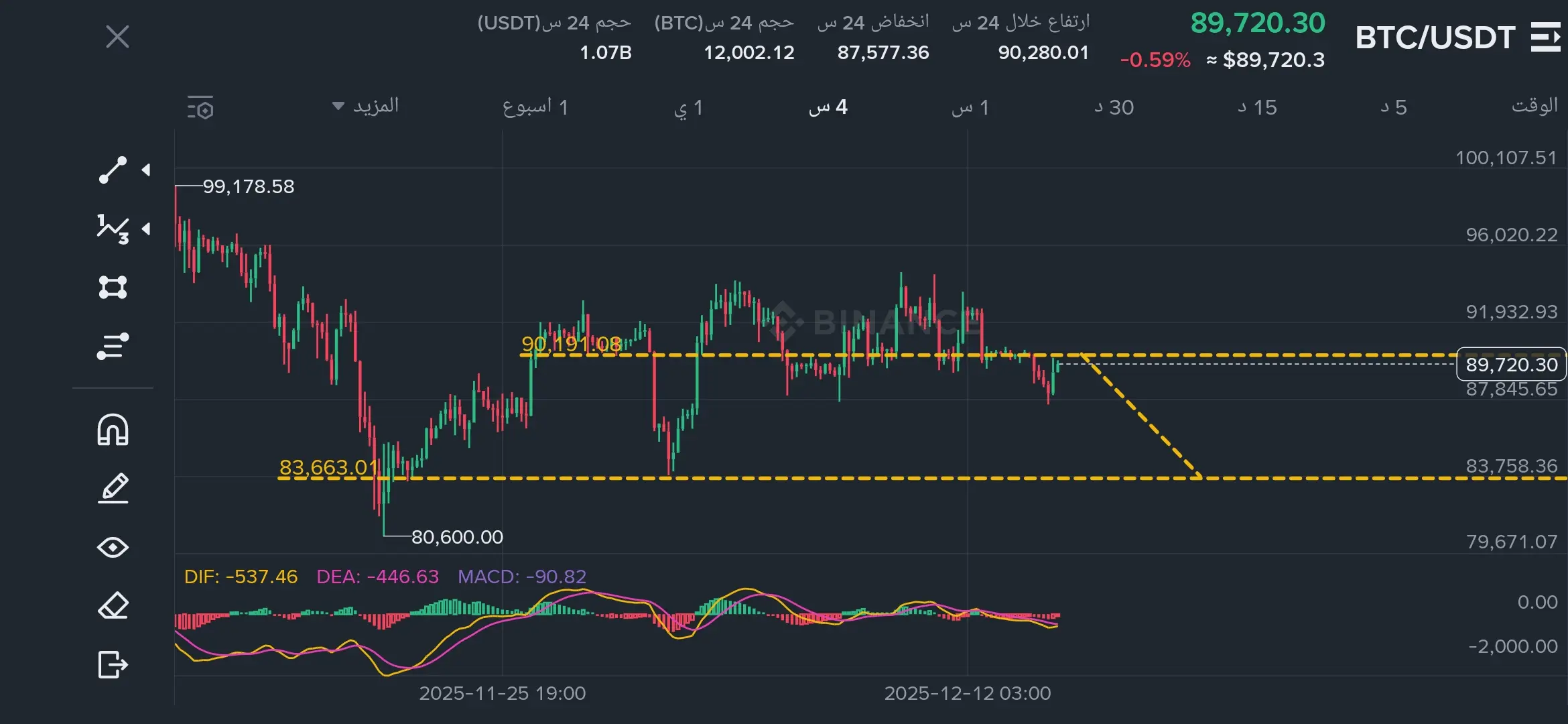Screen dimensions: 1568x724
Task: Enable the pencil stay-in-drawing mode
Action: click(x=113, y=488)
